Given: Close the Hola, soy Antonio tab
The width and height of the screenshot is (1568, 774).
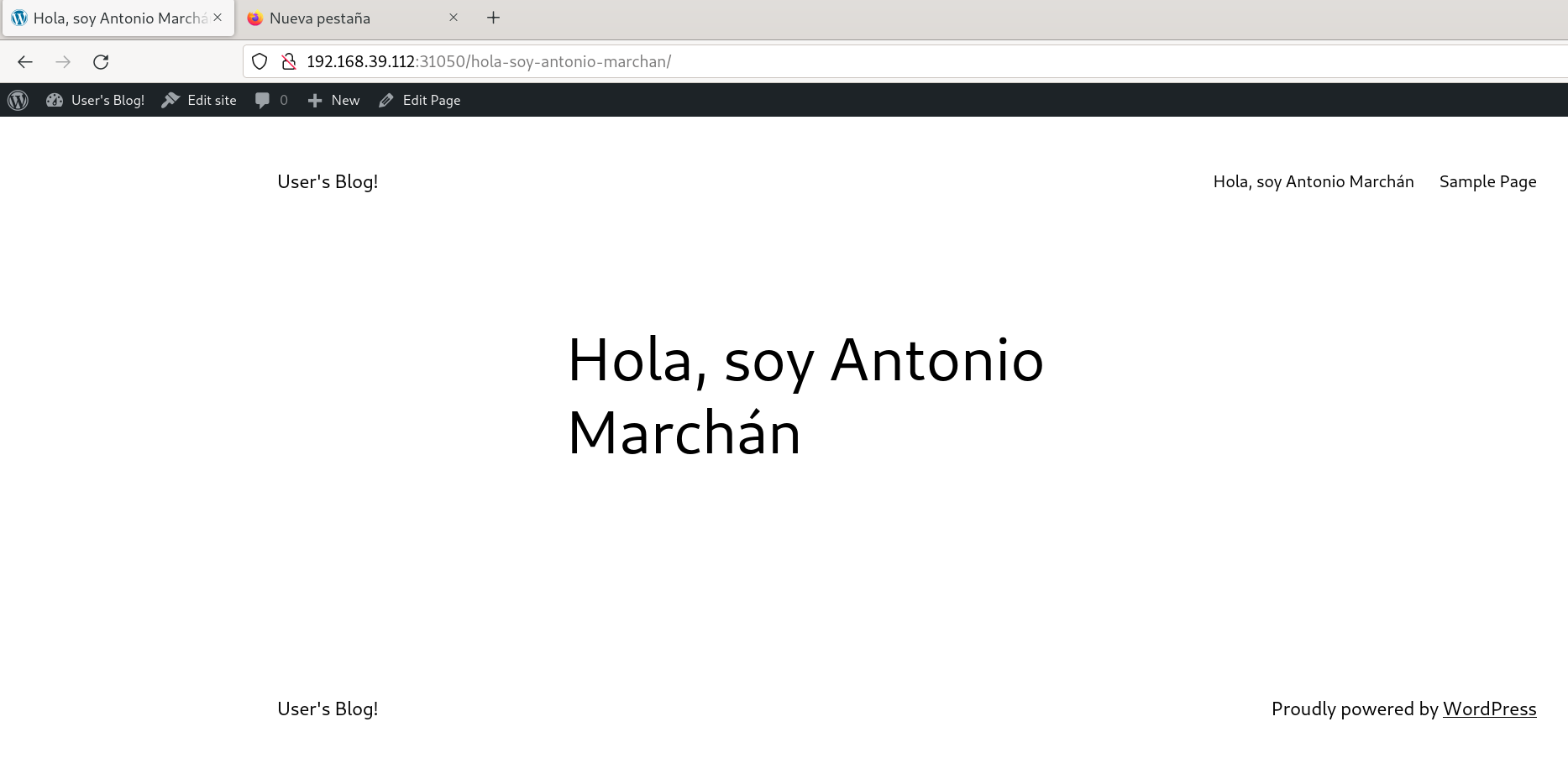Looking at the screenshot, I should click(x=218, y=18).
